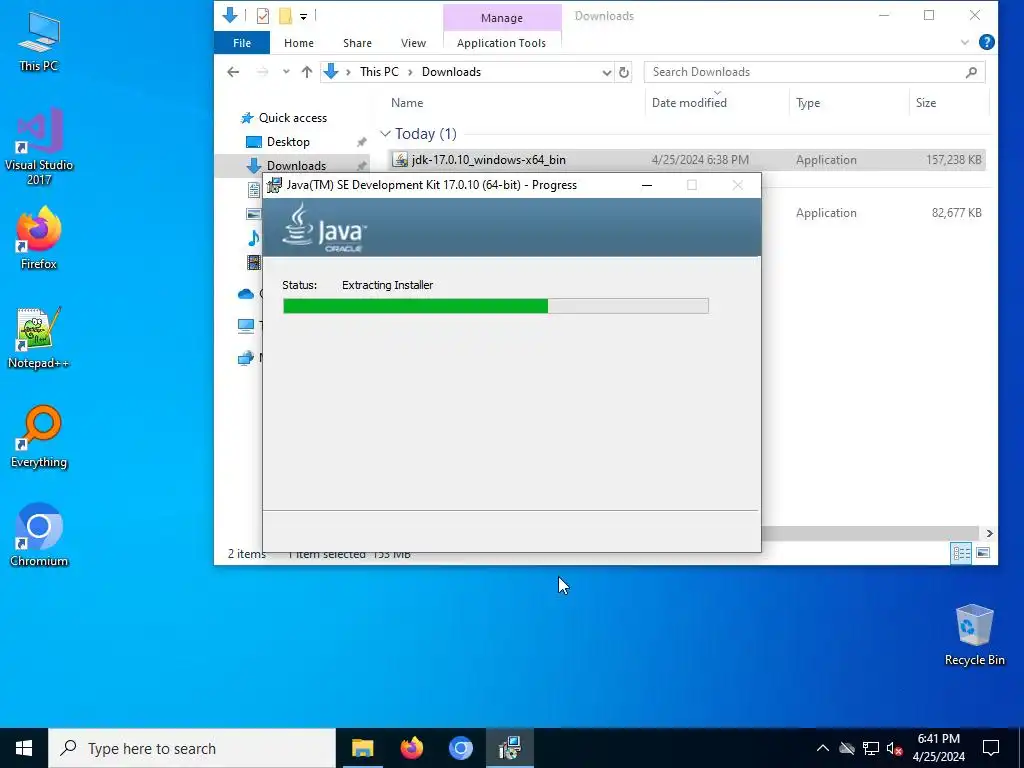The image size is (1024, 768).
Task: Select Quick access in the navigation pane
Action: (x=293, y=118)
